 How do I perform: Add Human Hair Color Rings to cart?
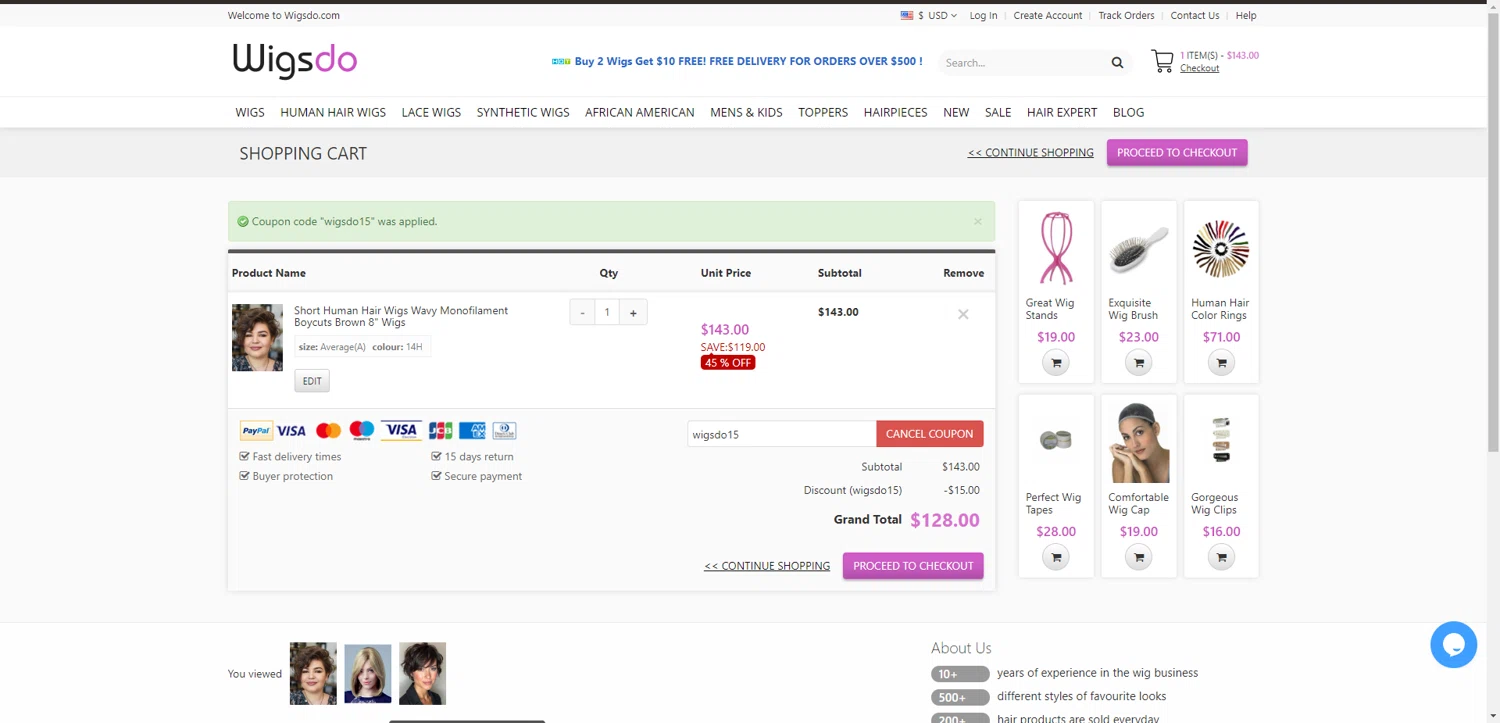pyautogui.click(x=1221, y=363)
